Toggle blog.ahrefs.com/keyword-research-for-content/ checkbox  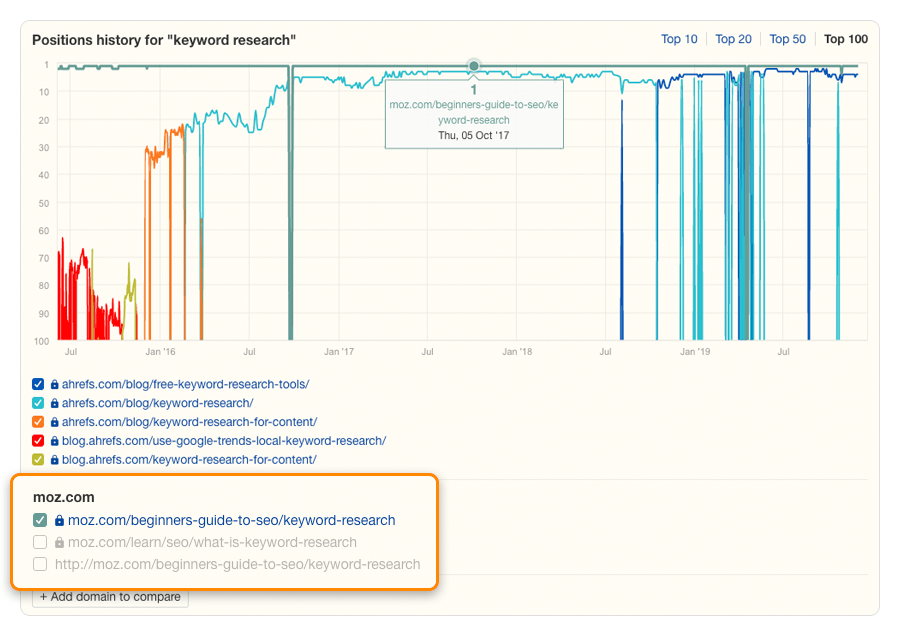38,460
